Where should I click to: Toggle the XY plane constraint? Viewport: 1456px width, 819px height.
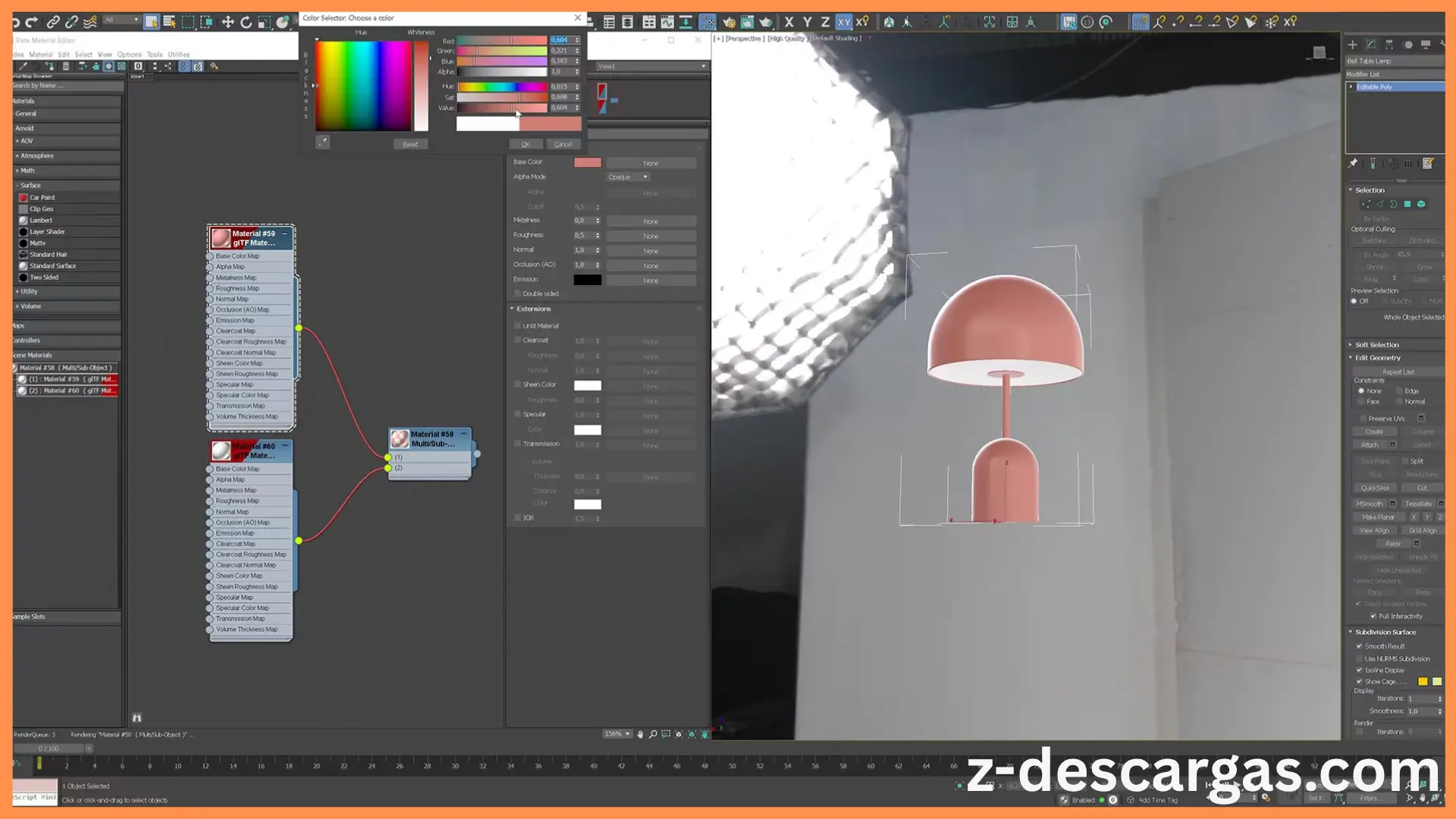pos(844,22)
